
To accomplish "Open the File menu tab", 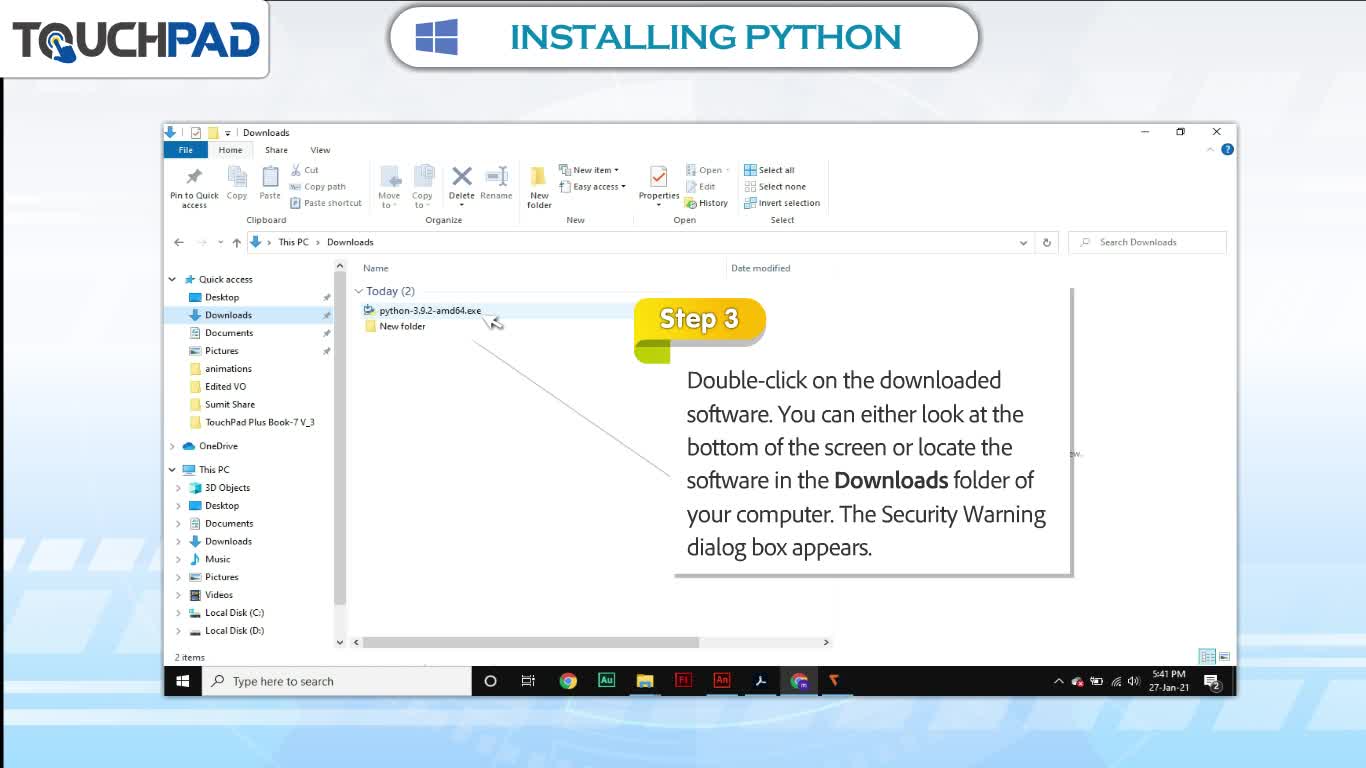I will tap(185, 150).
